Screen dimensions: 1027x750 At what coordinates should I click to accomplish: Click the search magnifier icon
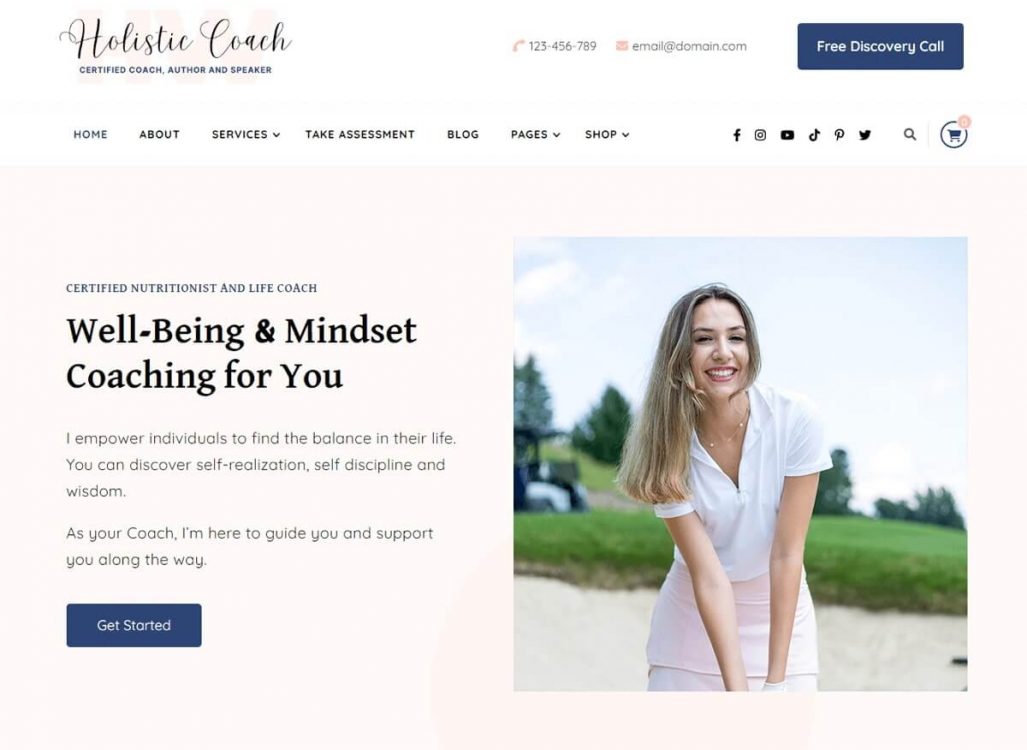pos(910,134)
